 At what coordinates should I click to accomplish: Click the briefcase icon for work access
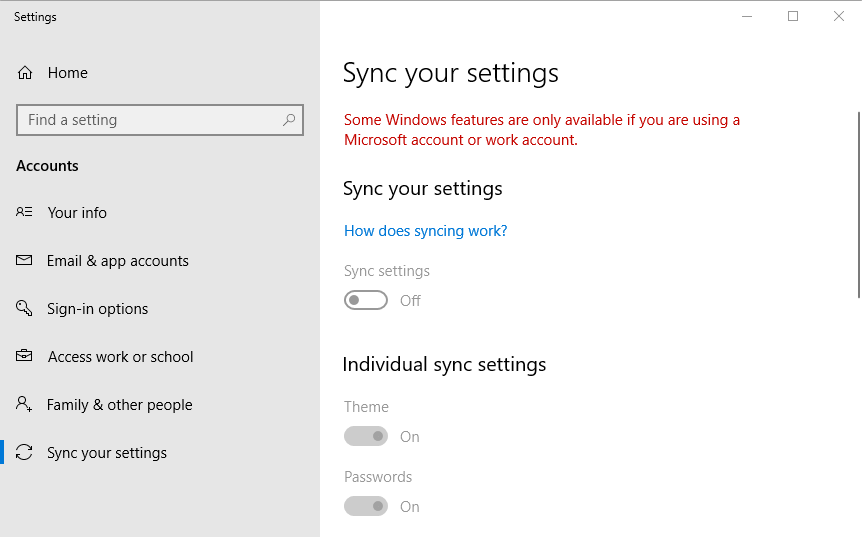[25, 356]
